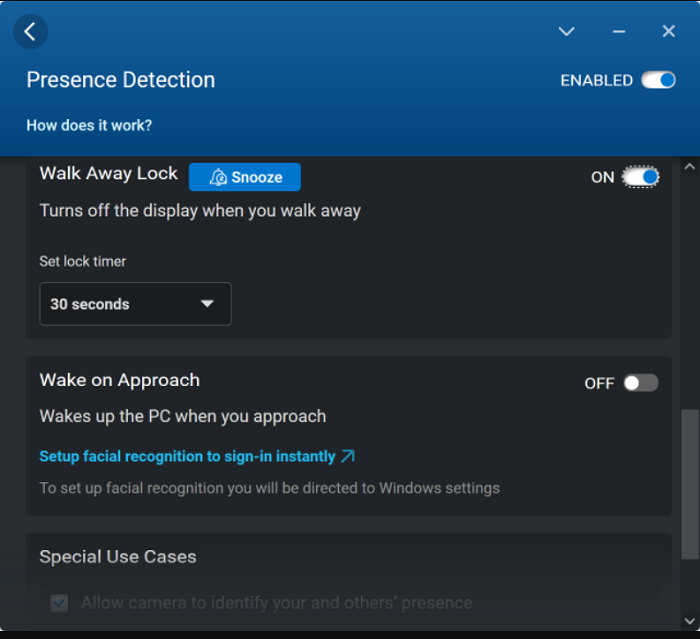Open the How does it work? link
The image size is (700, 639).
(89, 125)
